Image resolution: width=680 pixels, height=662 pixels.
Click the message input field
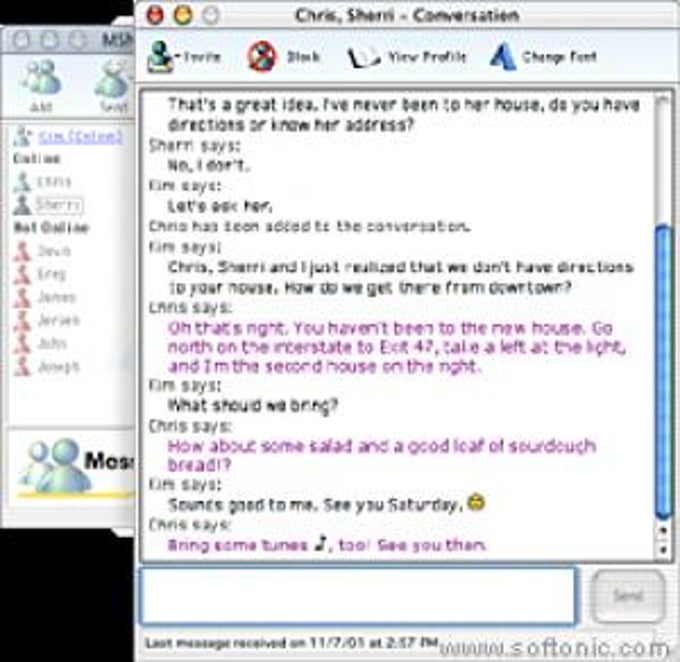[x=358, y=596]
